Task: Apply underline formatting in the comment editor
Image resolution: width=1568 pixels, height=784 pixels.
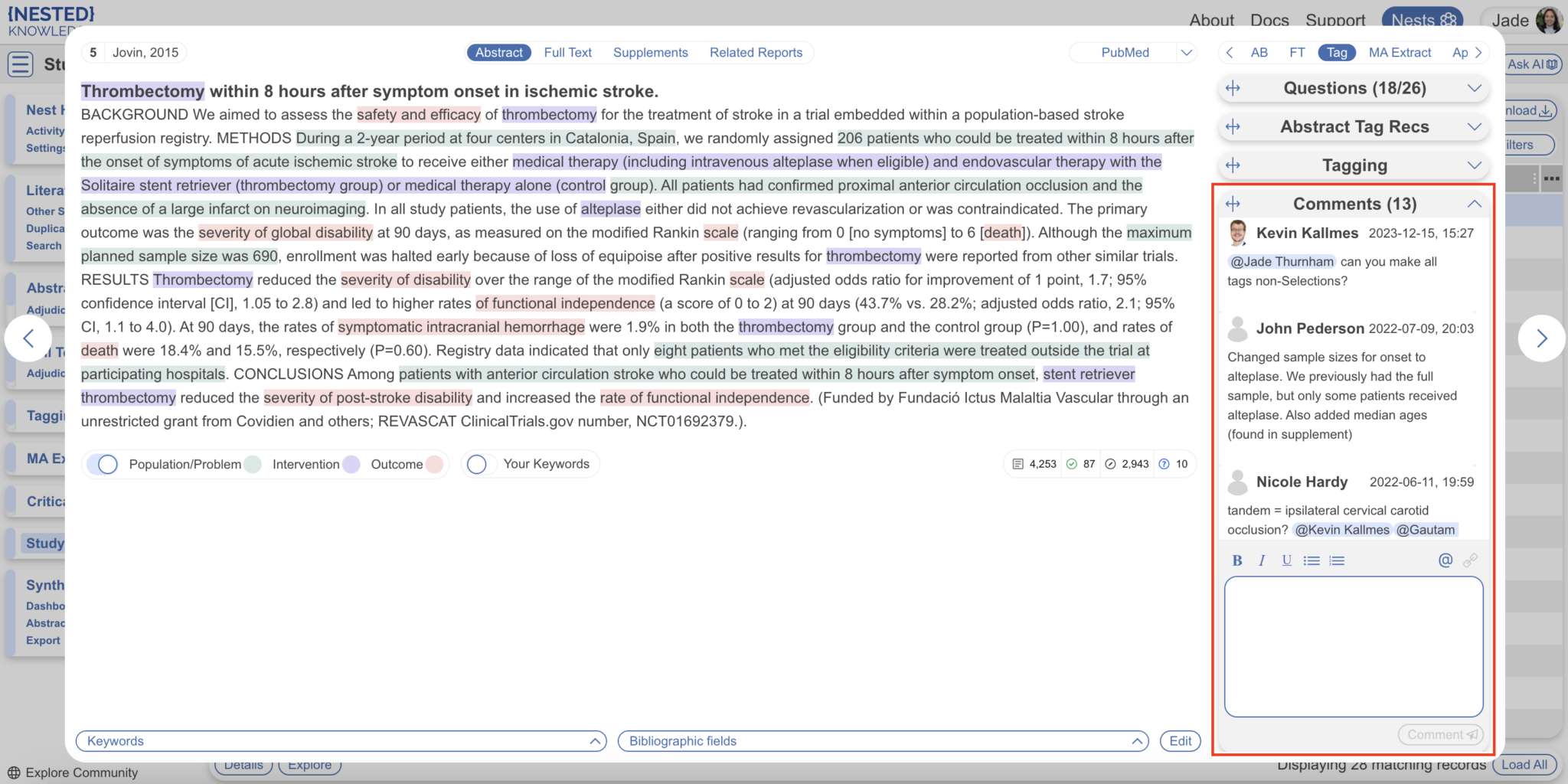Action: click(1286, 560)
